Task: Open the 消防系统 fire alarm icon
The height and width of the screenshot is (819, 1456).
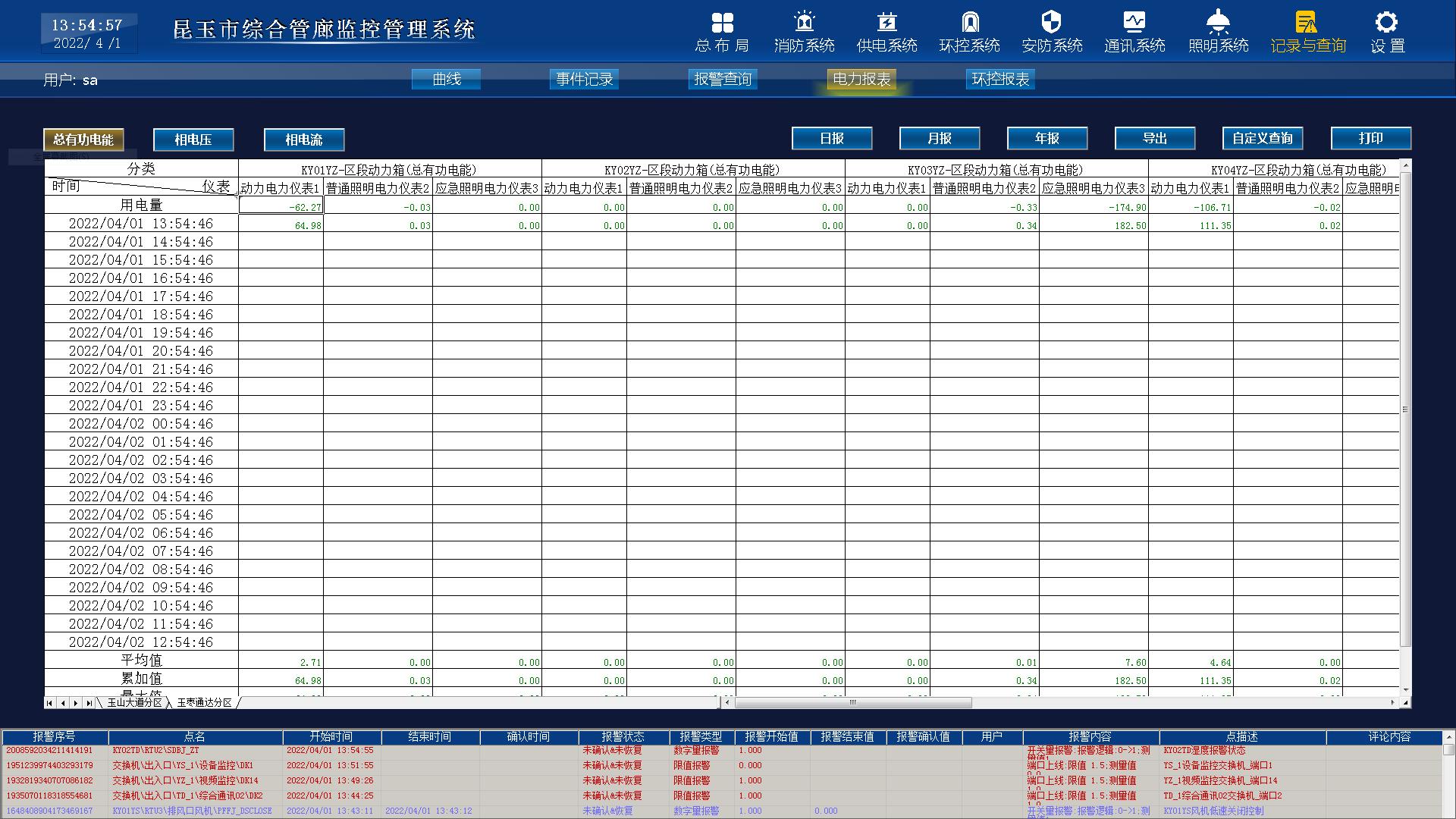Action: (x=804, y=23)
